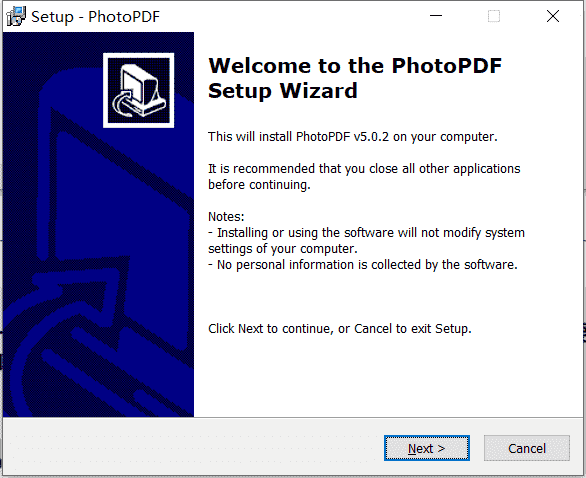The image size is (586, 478).
Task: Click the 'before continuing.' text line
Action: point(259,185)
